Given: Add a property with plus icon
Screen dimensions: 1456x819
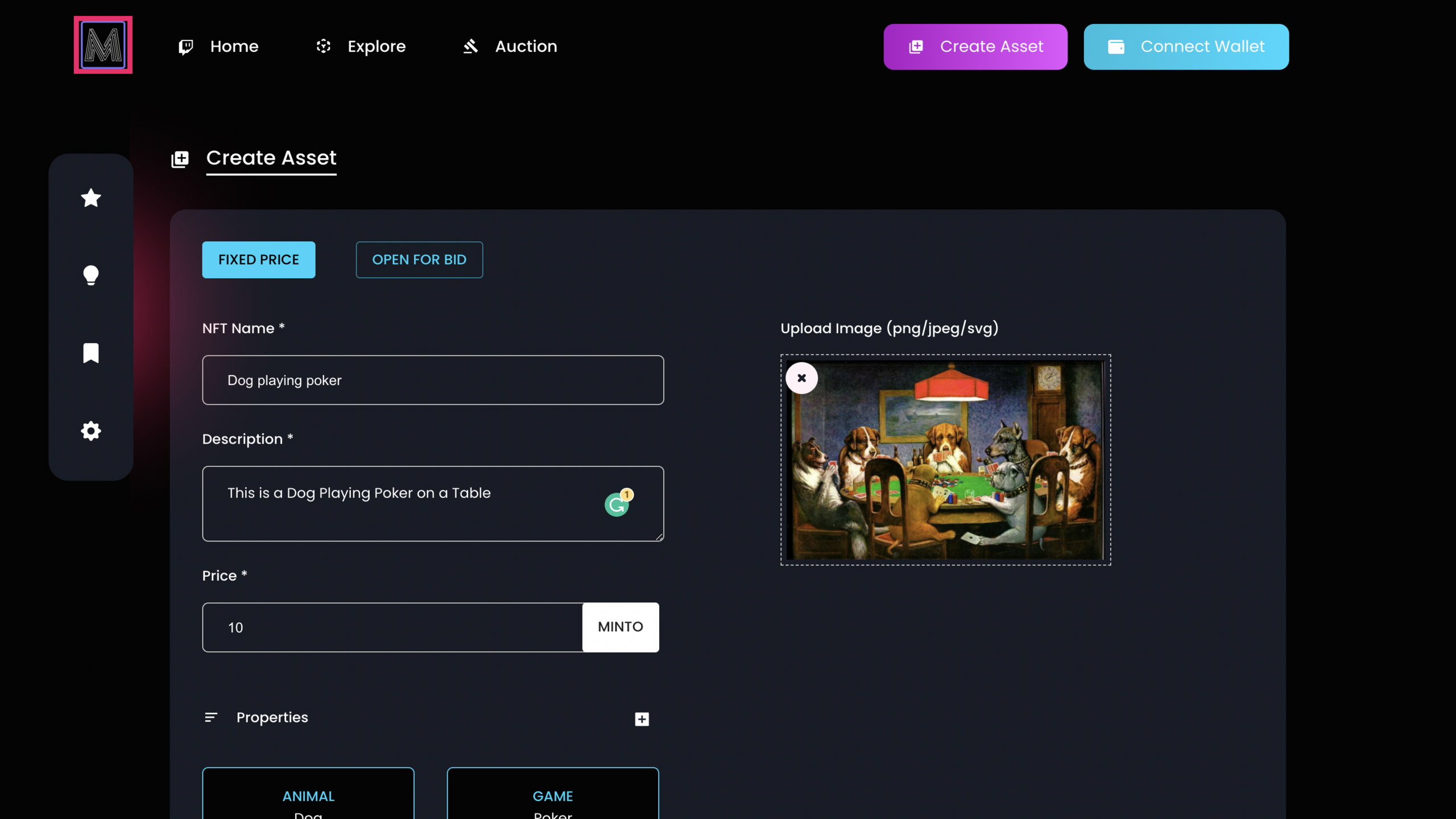Looking at the screenshot, I should (x=642, y=719).
